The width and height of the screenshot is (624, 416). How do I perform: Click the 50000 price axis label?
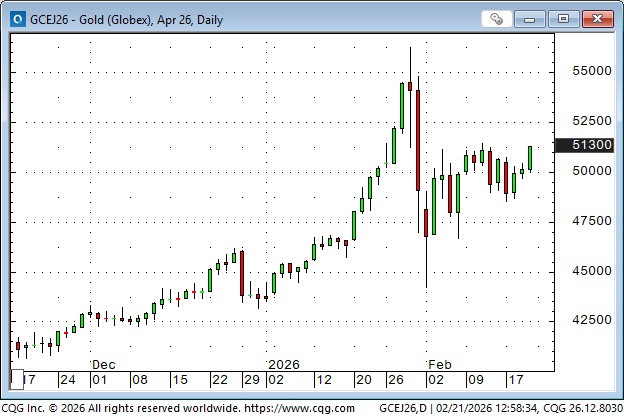[587, 171]
